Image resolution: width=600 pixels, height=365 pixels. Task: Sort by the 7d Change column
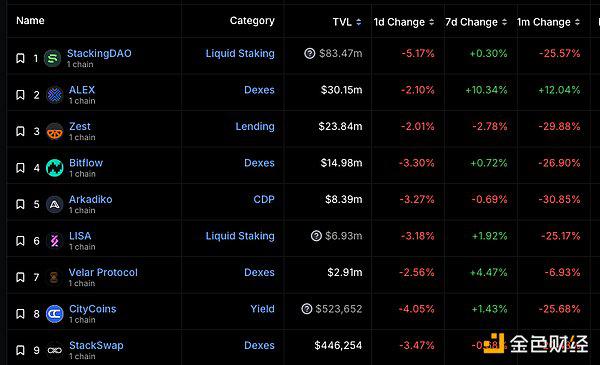click(476, 22)
